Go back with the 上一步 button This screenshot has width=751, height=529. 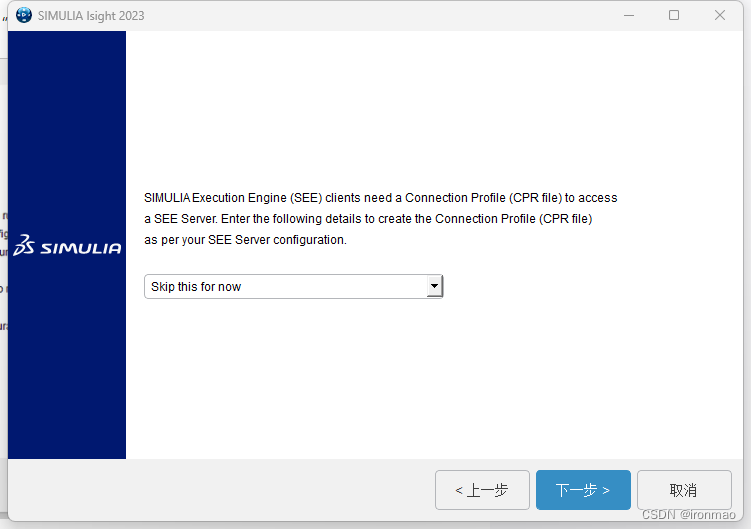[x=482, y=490]
